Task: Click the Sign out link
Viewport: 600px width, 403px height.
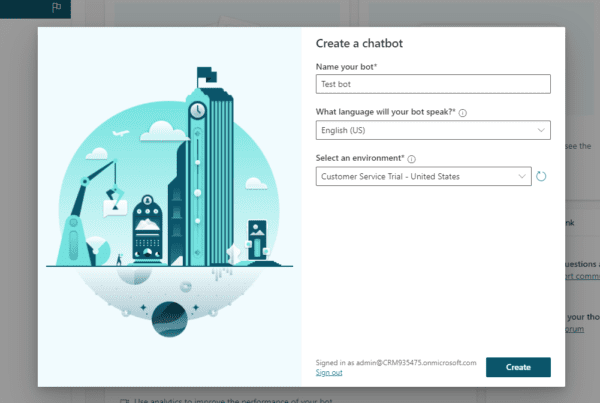Action: (329, 373)
